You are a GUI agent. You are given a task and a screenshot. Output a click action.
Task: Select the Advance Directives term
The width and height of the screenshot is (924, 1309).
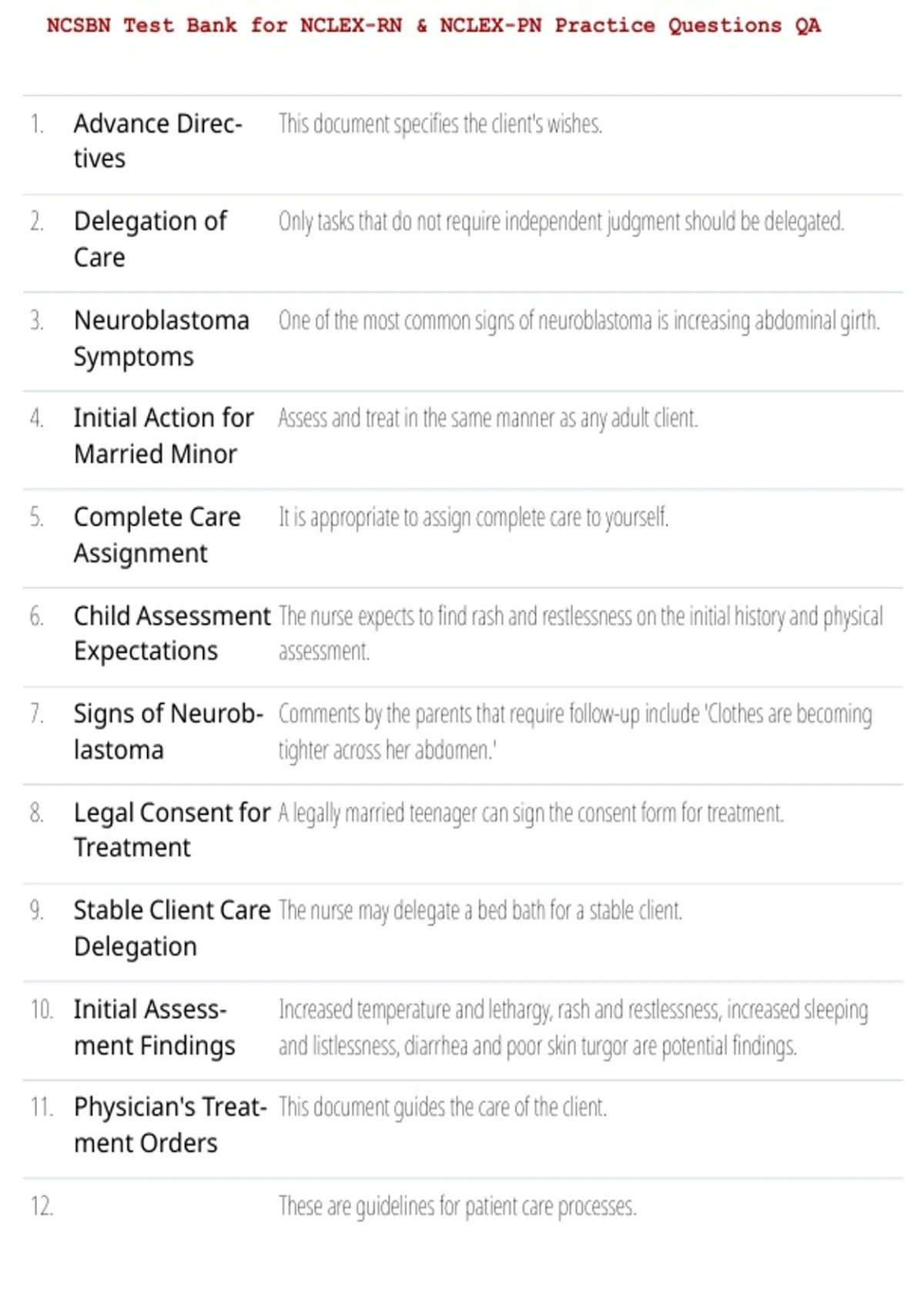click(x=158, y=141)
